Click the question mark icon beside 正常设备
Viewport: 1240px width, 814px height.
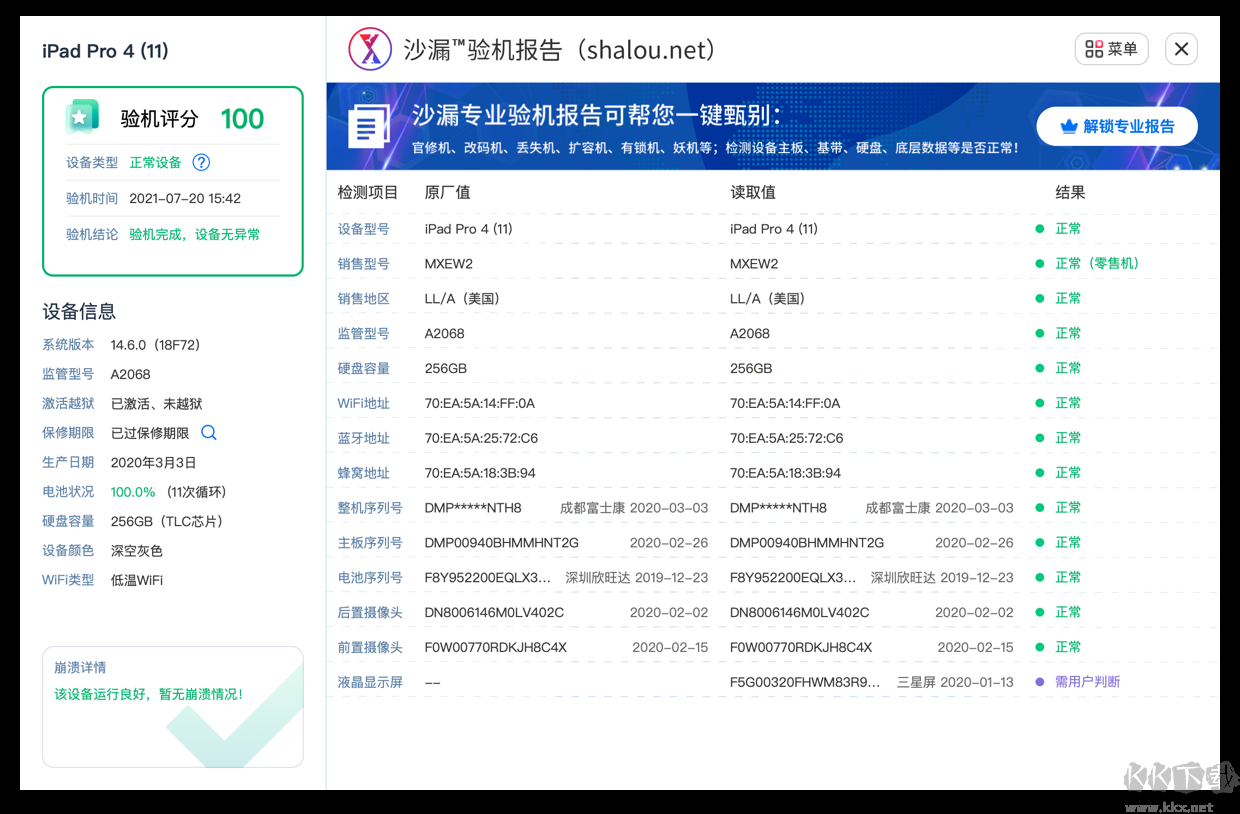click(x=200, y=161)
